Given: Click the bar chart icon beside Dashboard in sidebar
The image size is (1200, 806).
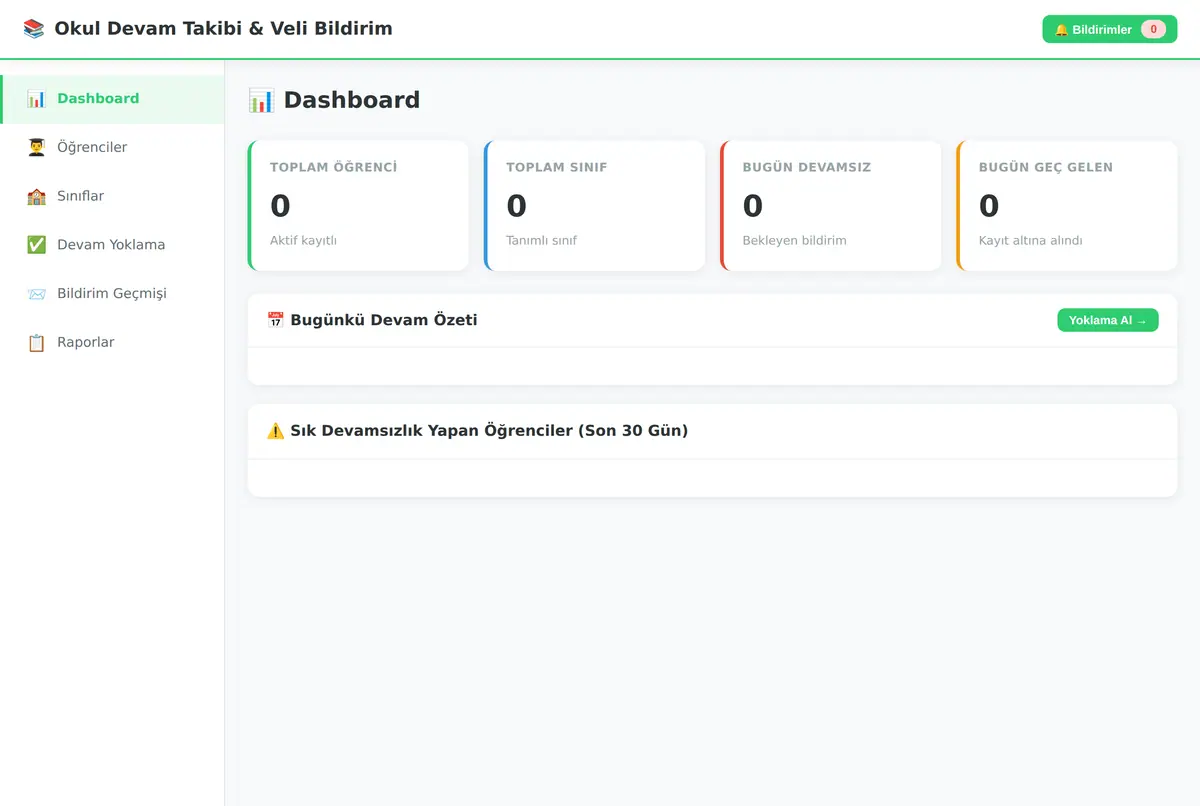Looking at the screenshot, I should pyautogui.click(x=36, y=99).
